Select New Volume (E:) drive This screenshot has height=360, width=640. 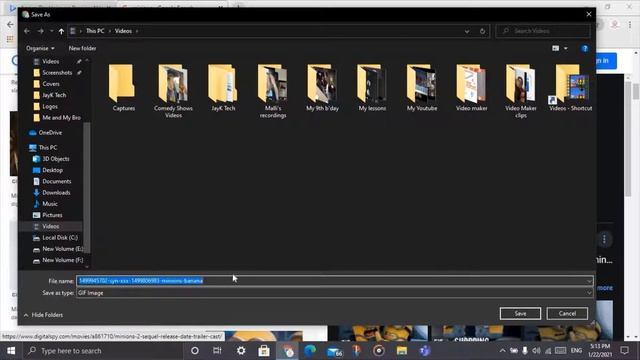(x=62, y=249)
